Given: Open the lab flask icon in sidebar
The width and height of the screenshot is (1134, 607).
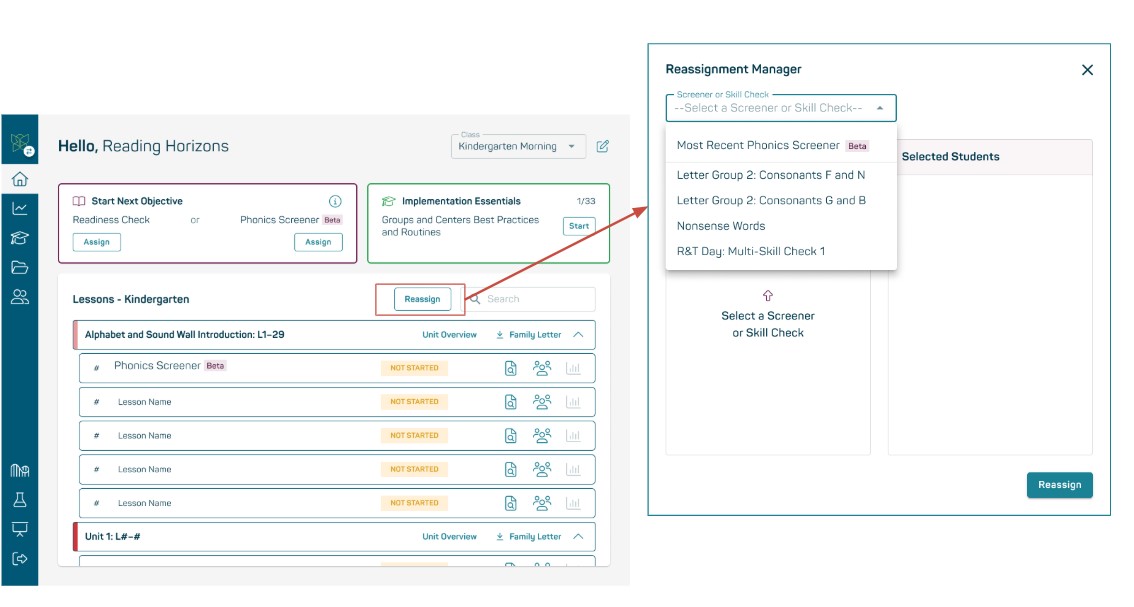Looking at the screenshot, I should click(20, 500).
